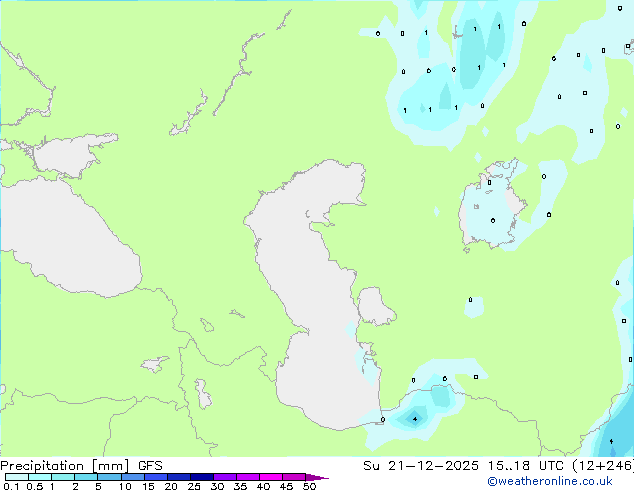Click the "GFS" model label
The width and height of the screenshot is (634, 490).
tap(150, 466)
